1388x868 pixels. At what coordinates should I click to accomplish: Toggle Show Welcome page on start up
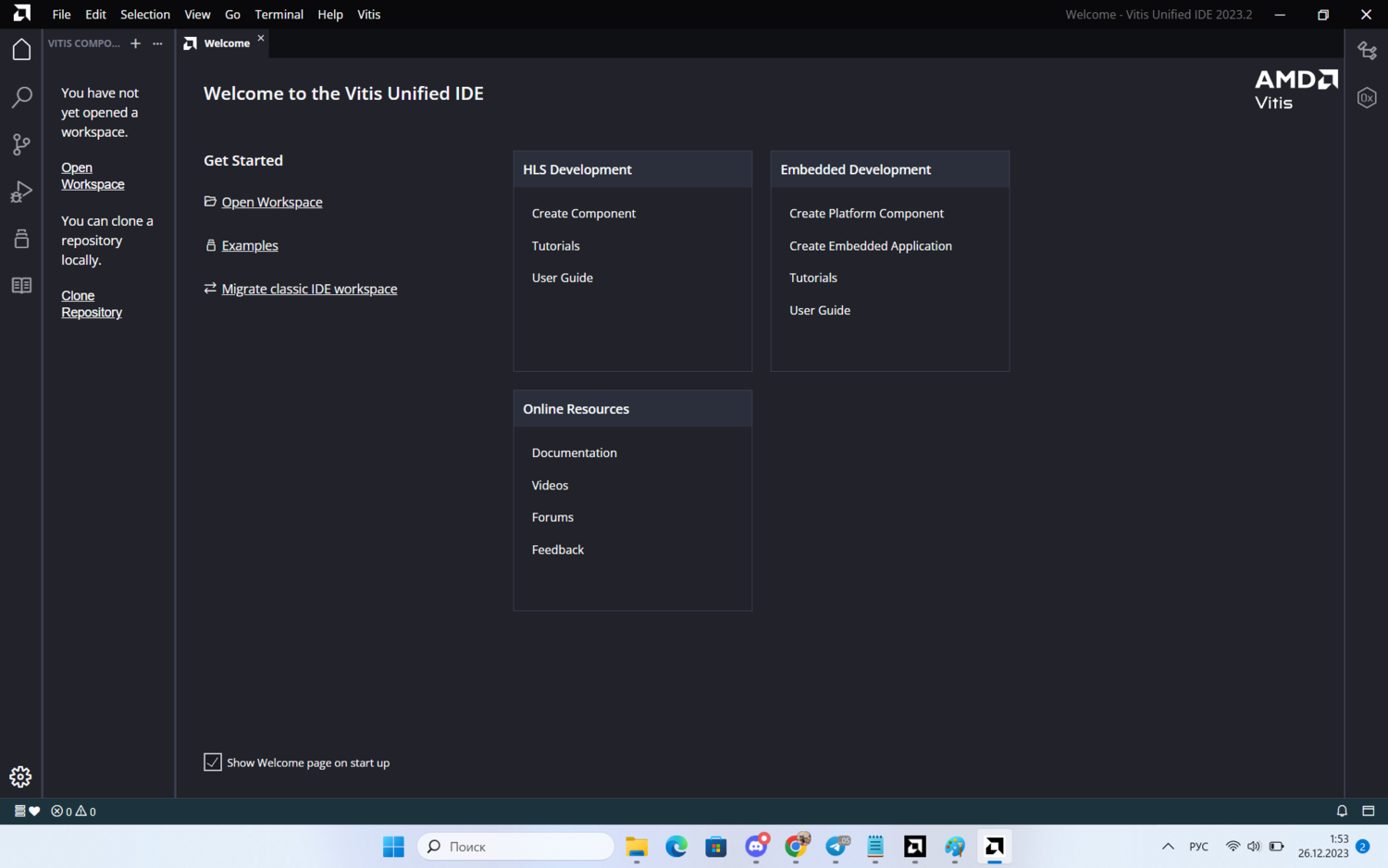pyautogui.click(x=213, y=763)
